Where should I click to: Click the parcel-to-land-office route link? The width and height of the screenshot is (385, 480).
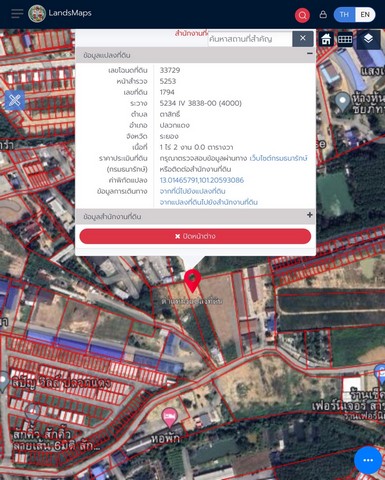[x=208, y=202]
